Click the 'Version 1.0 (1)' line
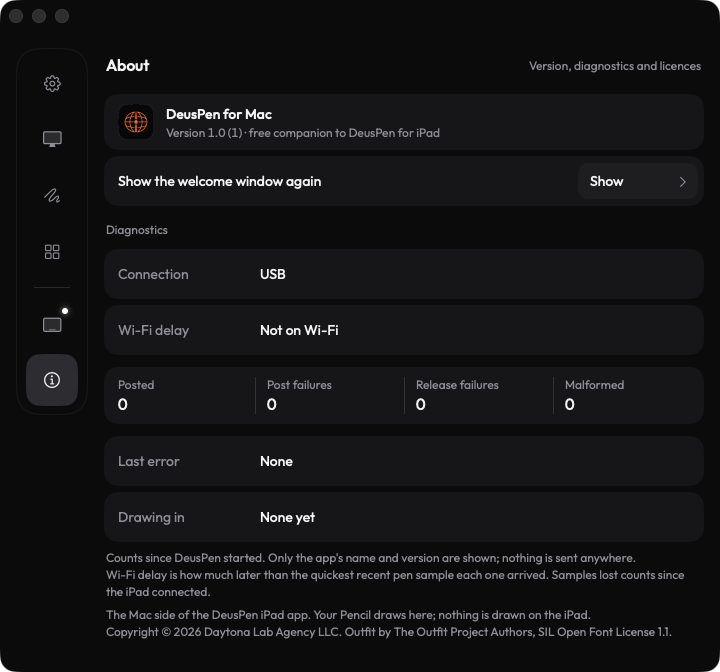Image resolution: width=720 pixels, height=672 pixels. (303, 133)
